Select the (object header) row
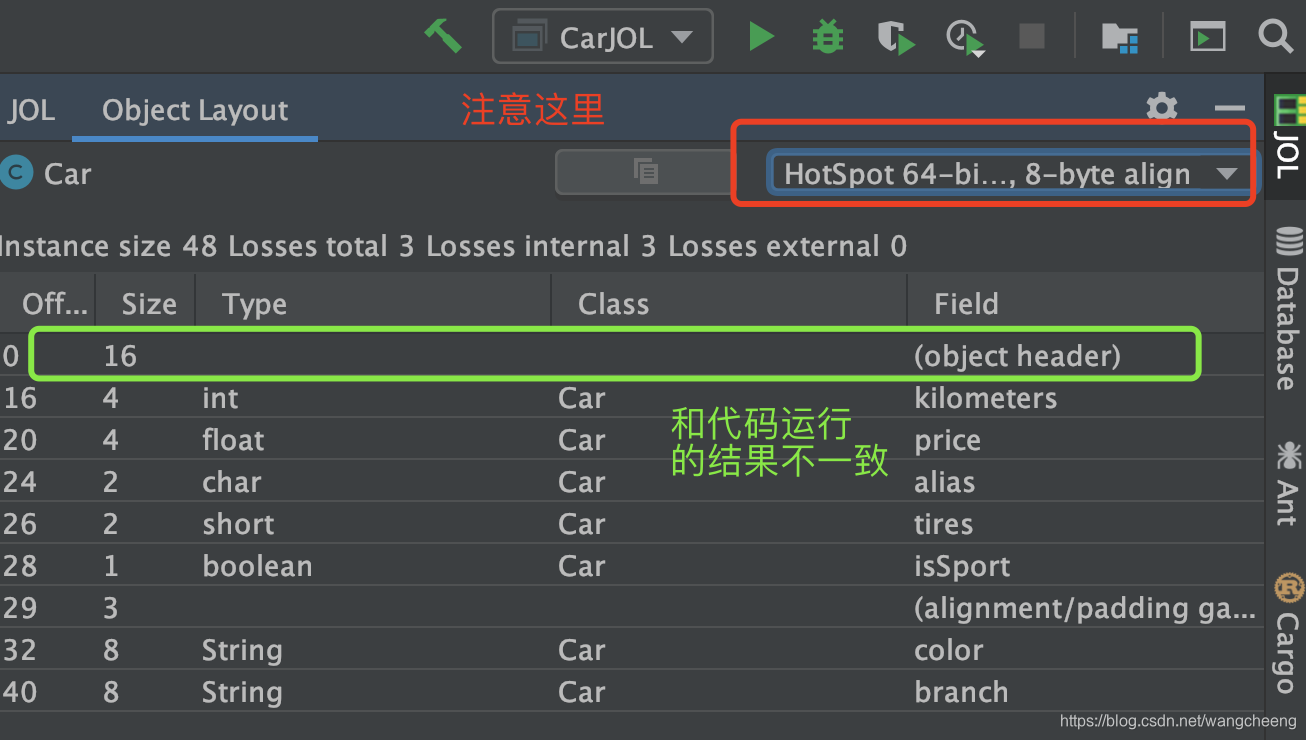The image size is (1306, 740). 632,356
